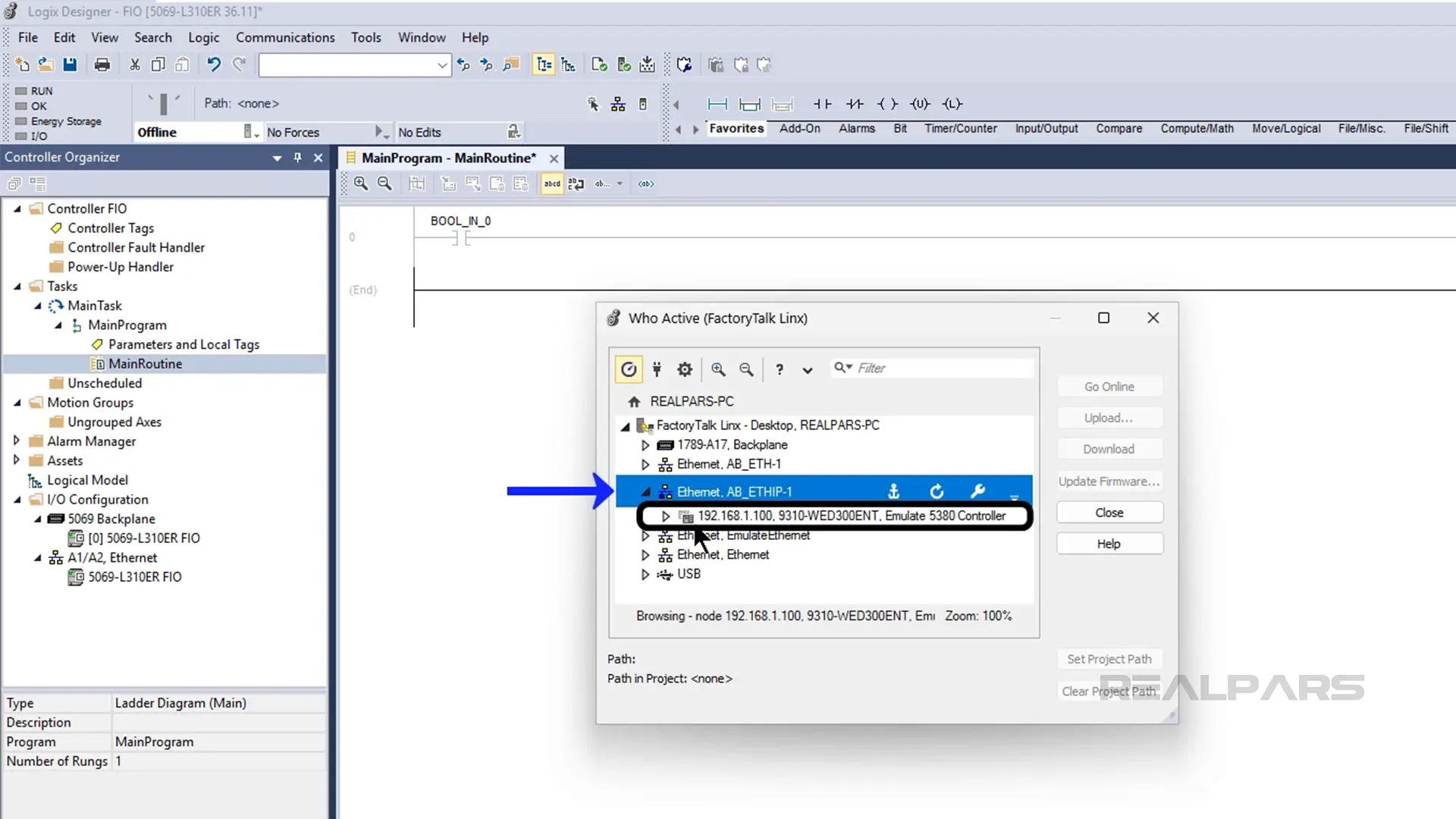Click the question mark help icon
This screenshot has width=1456, height=819.
click(x=780, y=369)
